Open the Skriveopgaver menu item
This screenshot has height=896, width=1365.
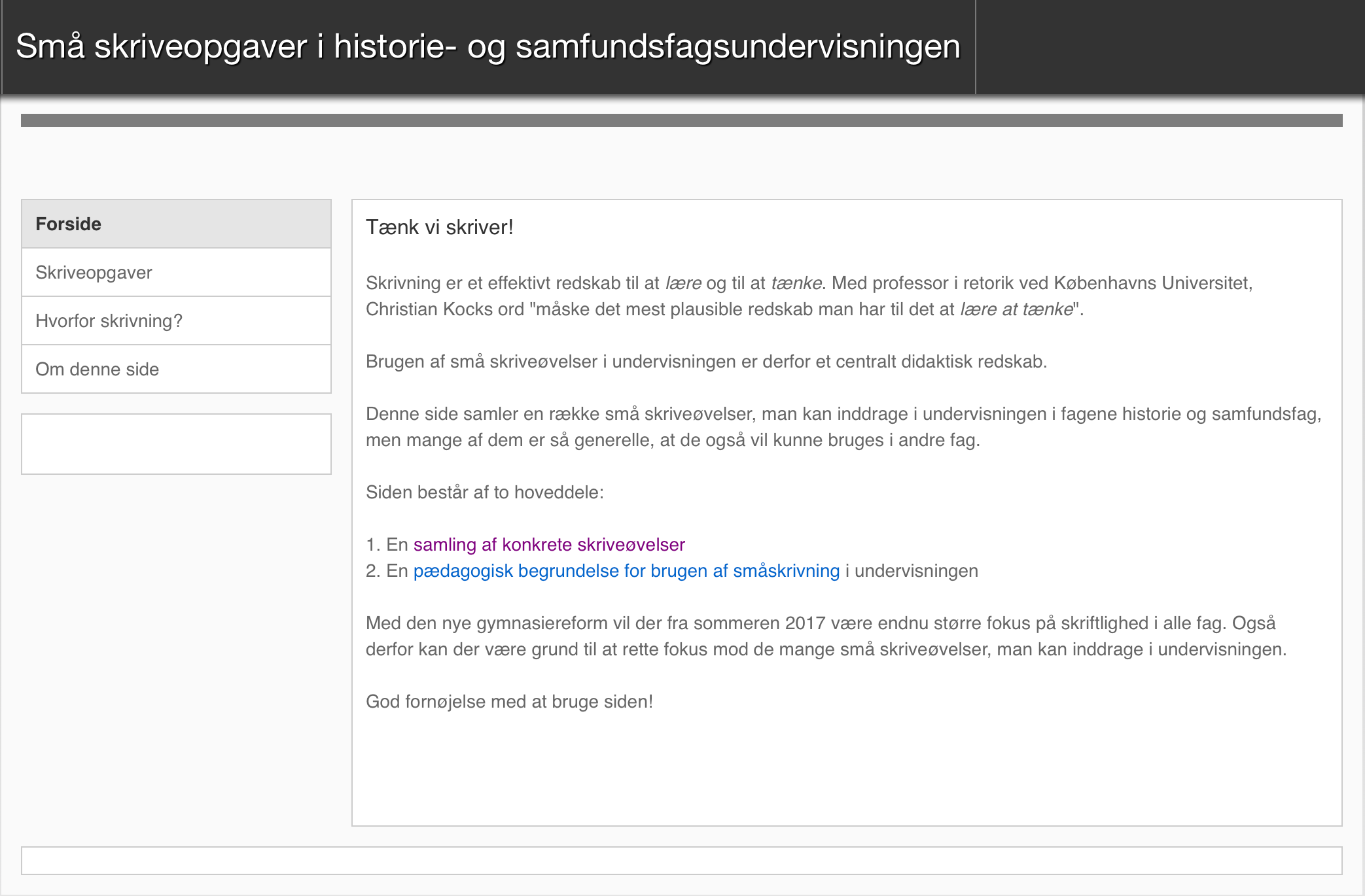[x=176, y=272]
